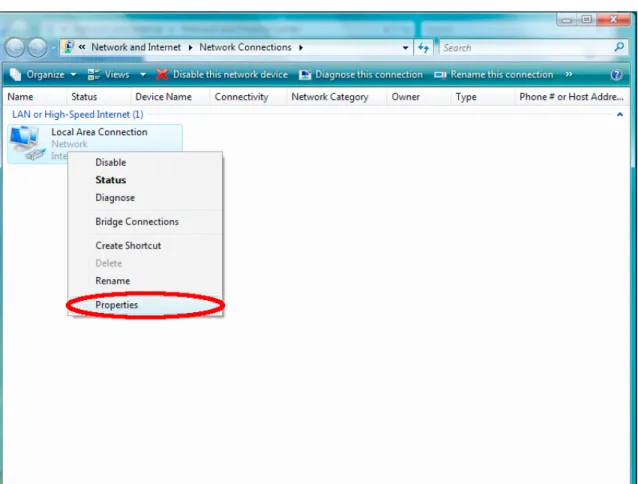Screen dimensions: 638x484
Task: Open the address bar history dropdown
Action: tap(405, 48)
